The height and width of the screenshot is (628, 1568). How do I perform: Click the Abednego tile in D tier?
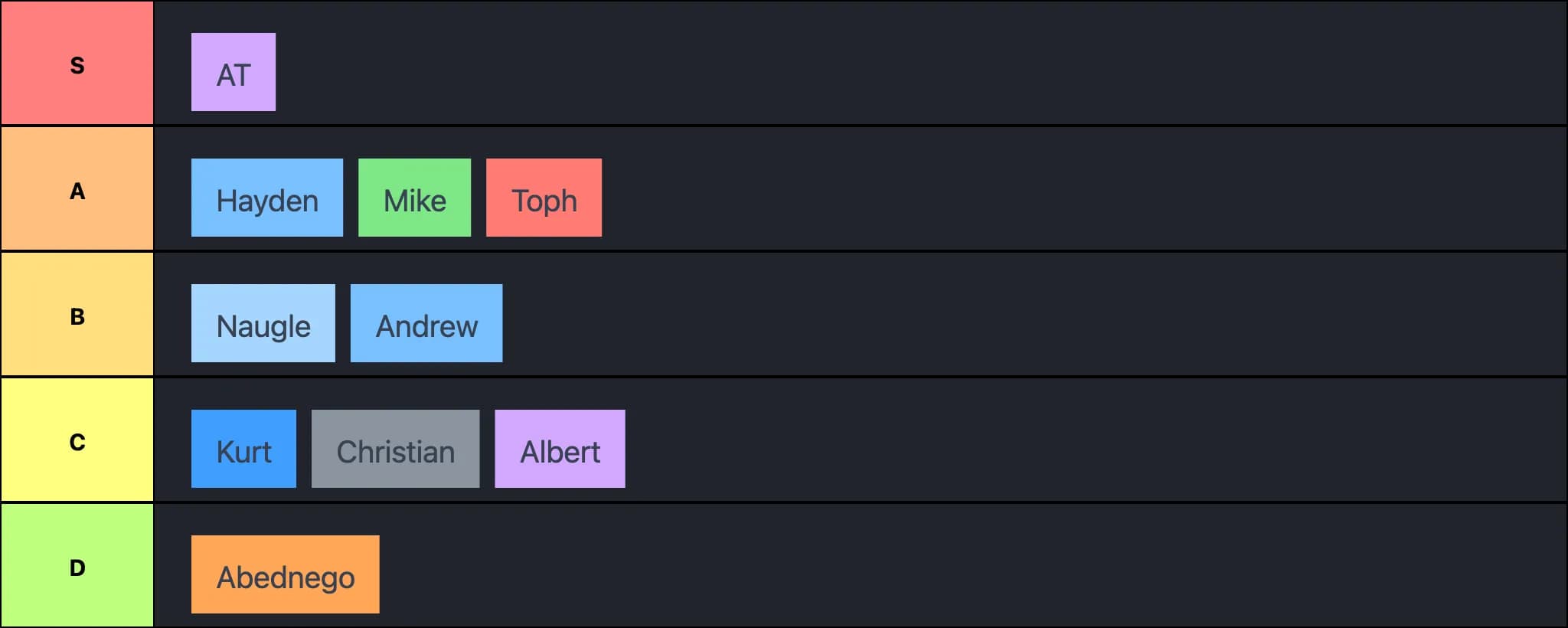[x=285, y=574]
